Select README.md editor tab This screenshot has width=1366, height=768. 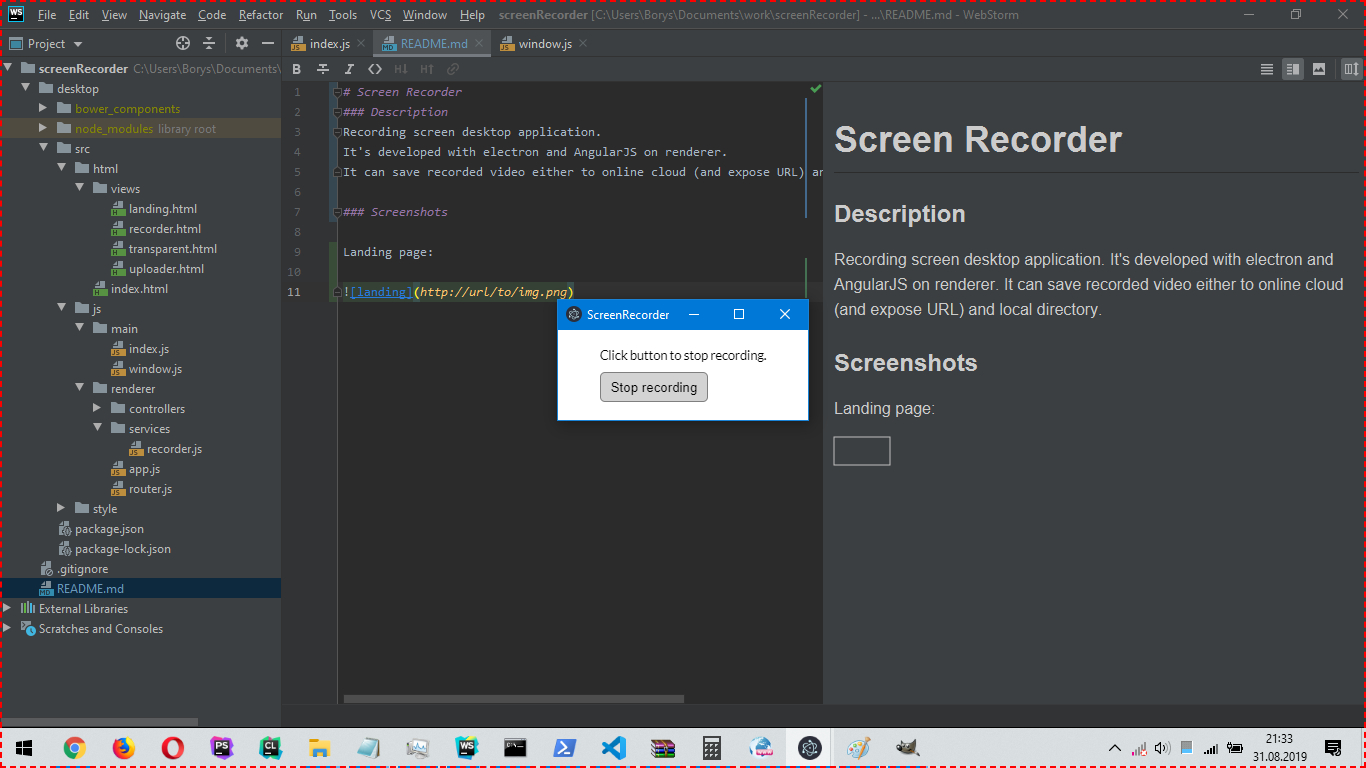[x=434, y=44]
